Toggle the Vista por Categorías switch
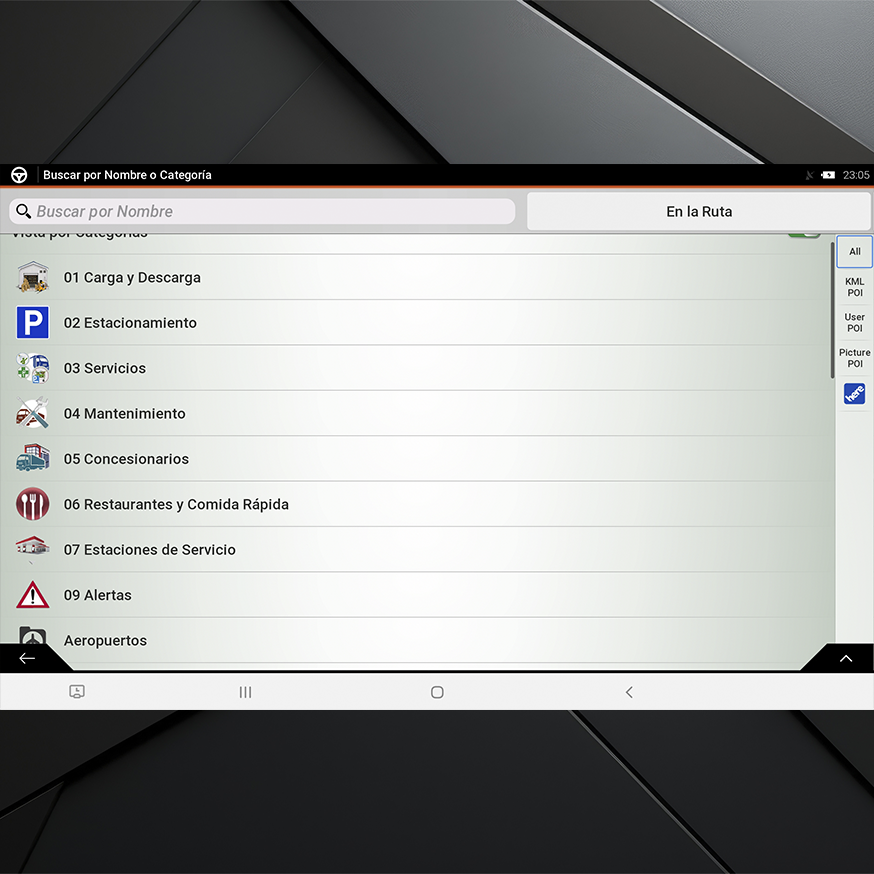 coord(803,235)
